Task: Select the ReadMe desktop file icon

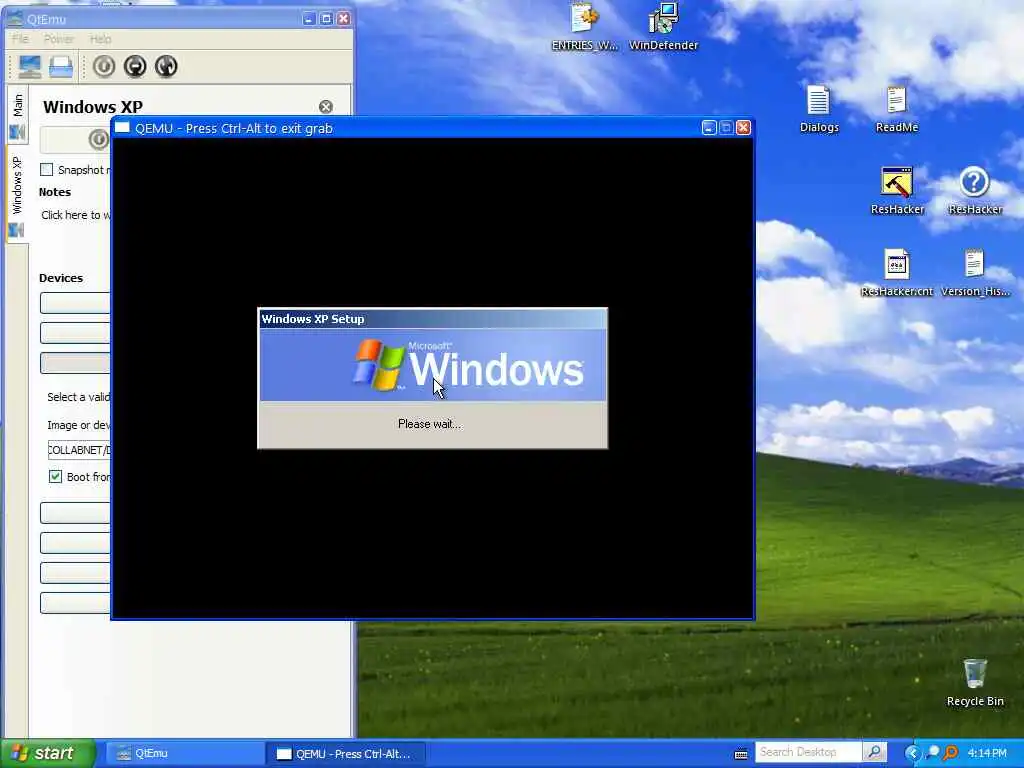Action: point(897,110)
